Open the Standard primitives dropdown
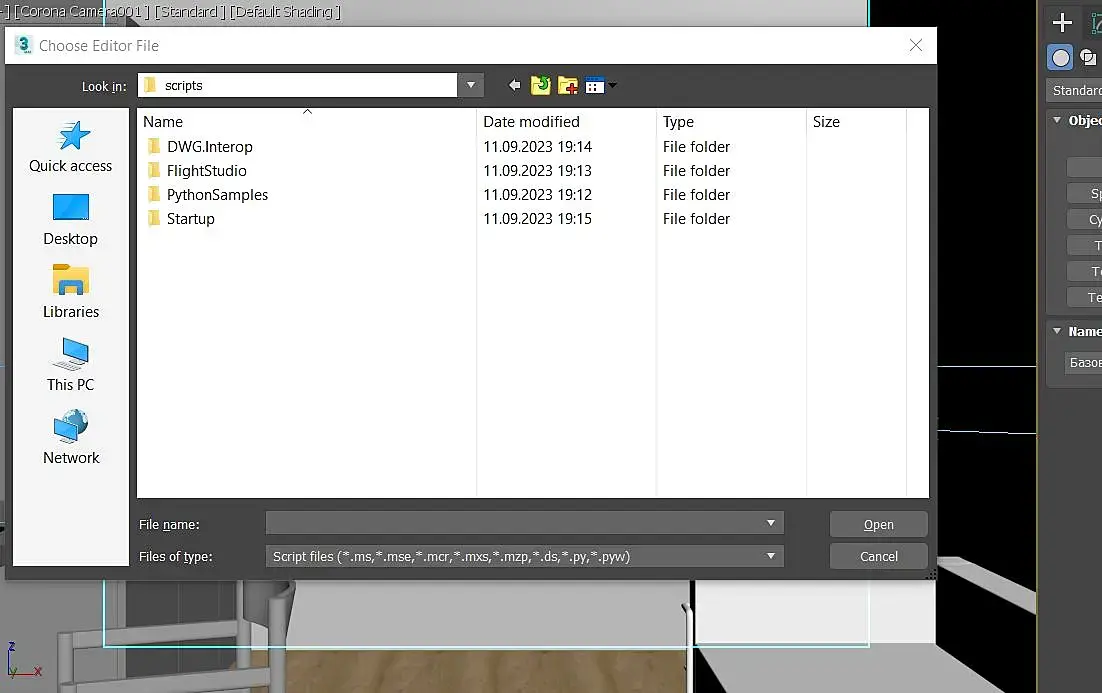 click(x=1074, y=91)
